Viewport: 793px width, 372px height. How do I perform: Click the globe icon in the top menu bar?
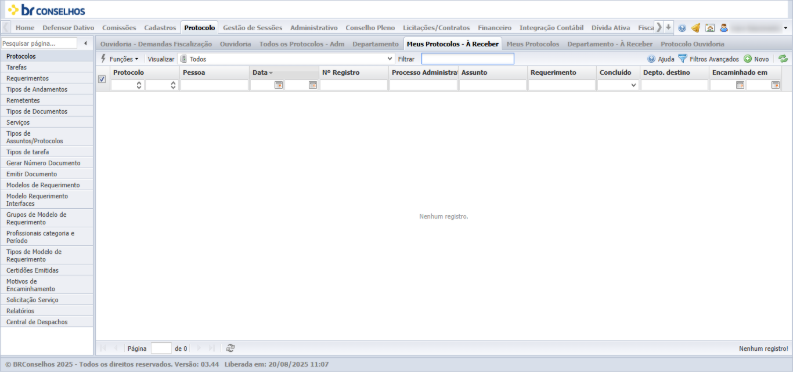pos(682,28)
